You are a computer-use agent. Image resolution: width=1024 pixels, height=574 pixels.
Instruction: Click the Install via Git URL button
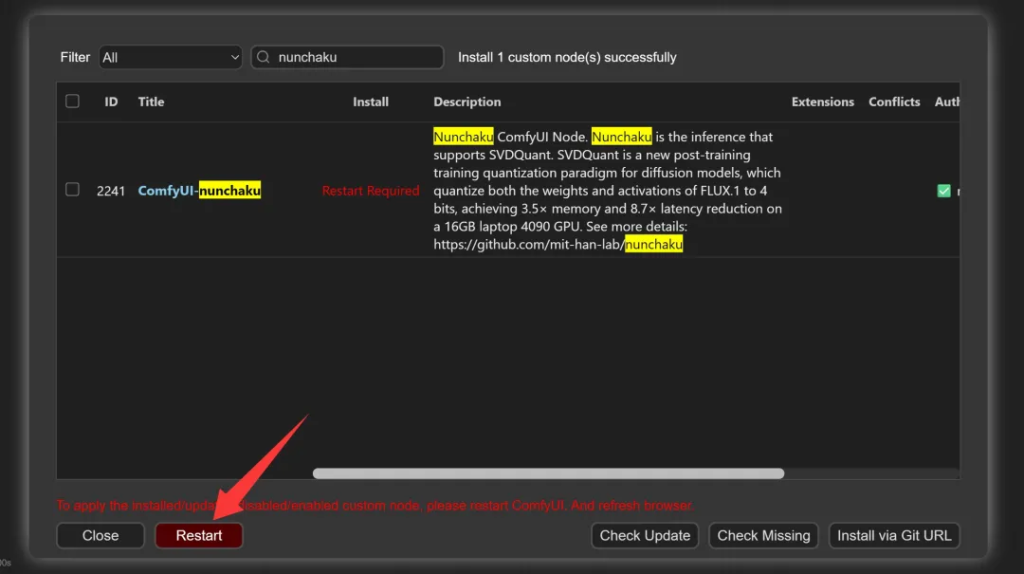click(x=894, y=535)
